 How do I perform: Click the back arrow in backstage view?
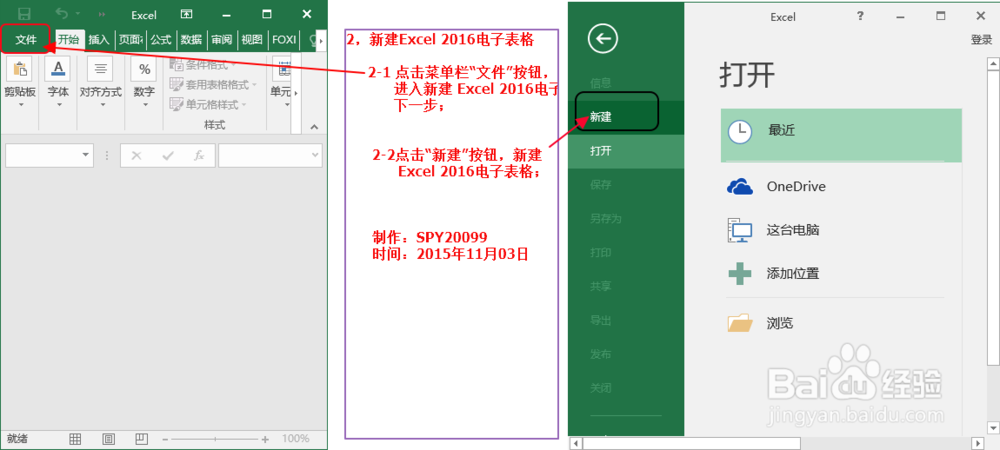(603, 40)
